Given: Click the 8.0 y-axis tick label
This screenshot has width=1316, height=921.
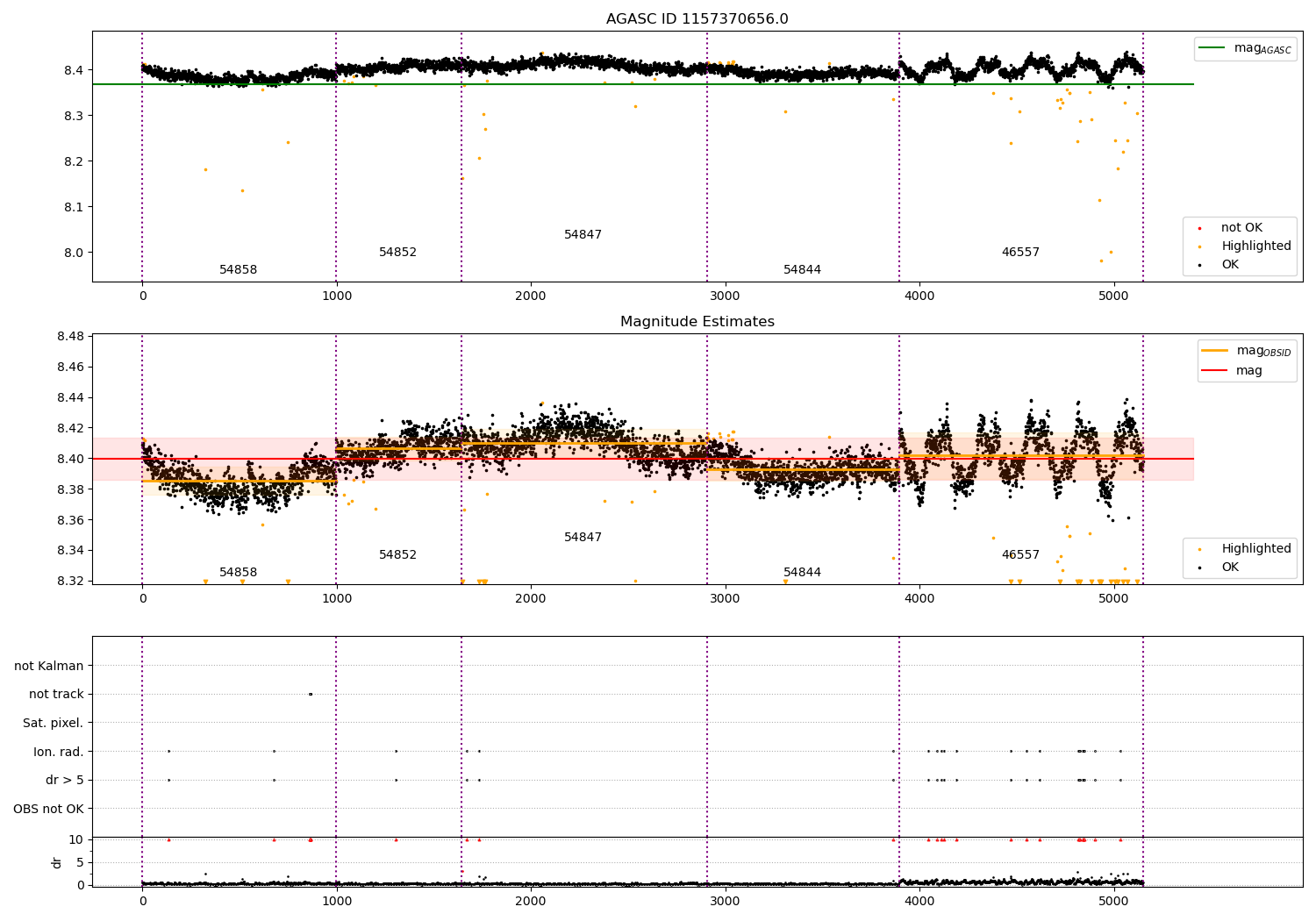Looking at the screenshot, I should point(74,253).
